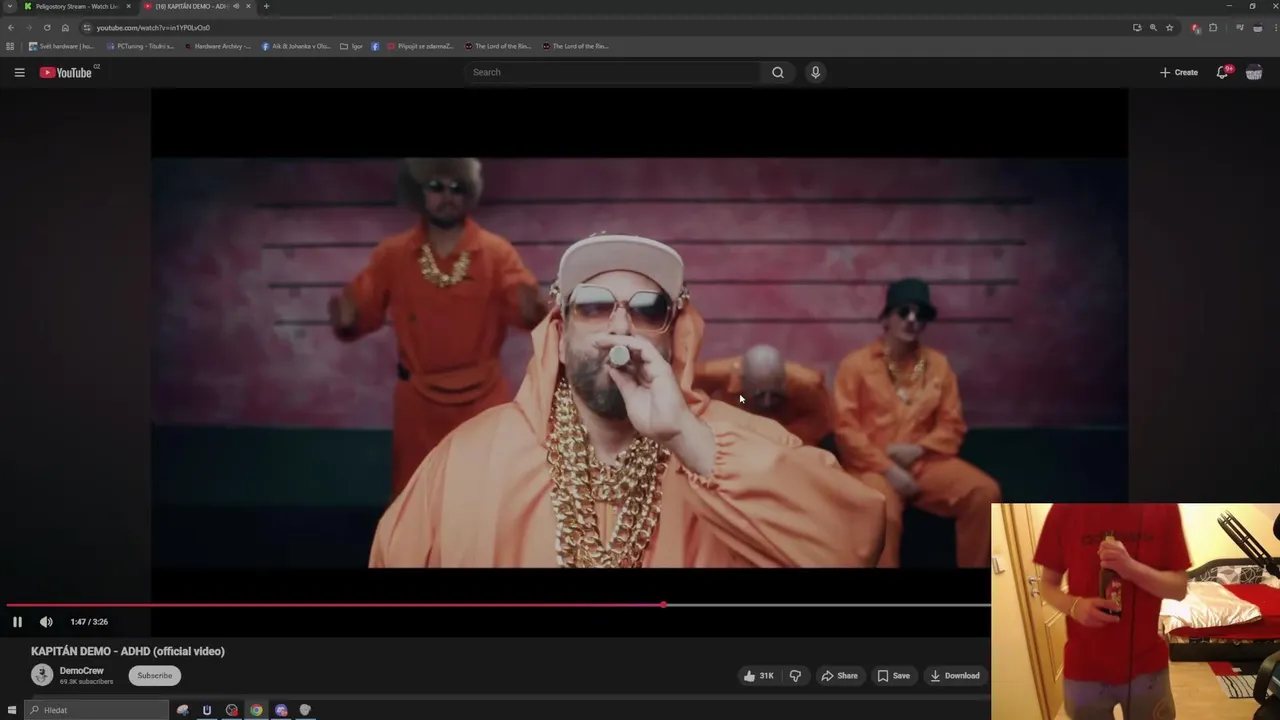Open the tab search dropdown arrow

click(x=10, y=7)
